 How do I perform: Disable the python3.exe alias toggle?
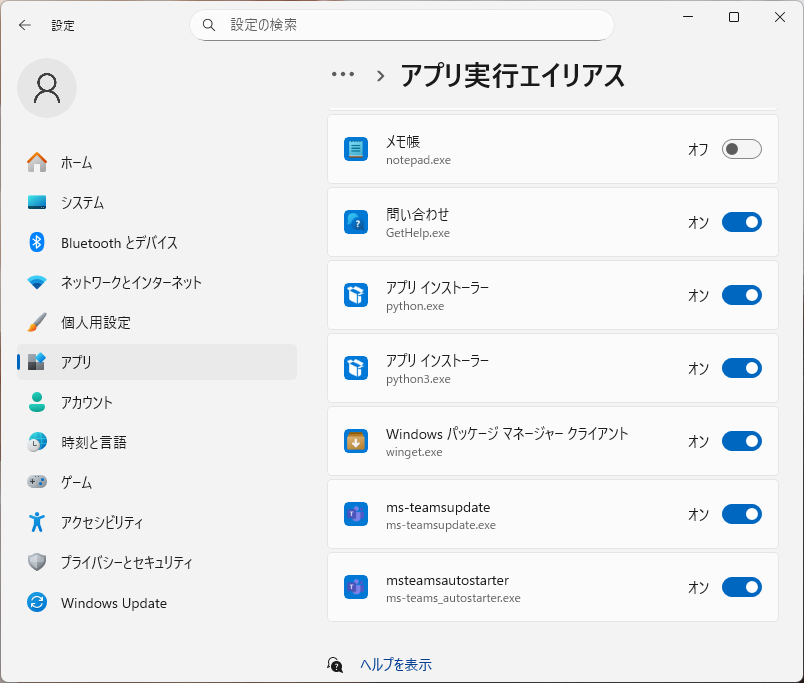[741, 368]
